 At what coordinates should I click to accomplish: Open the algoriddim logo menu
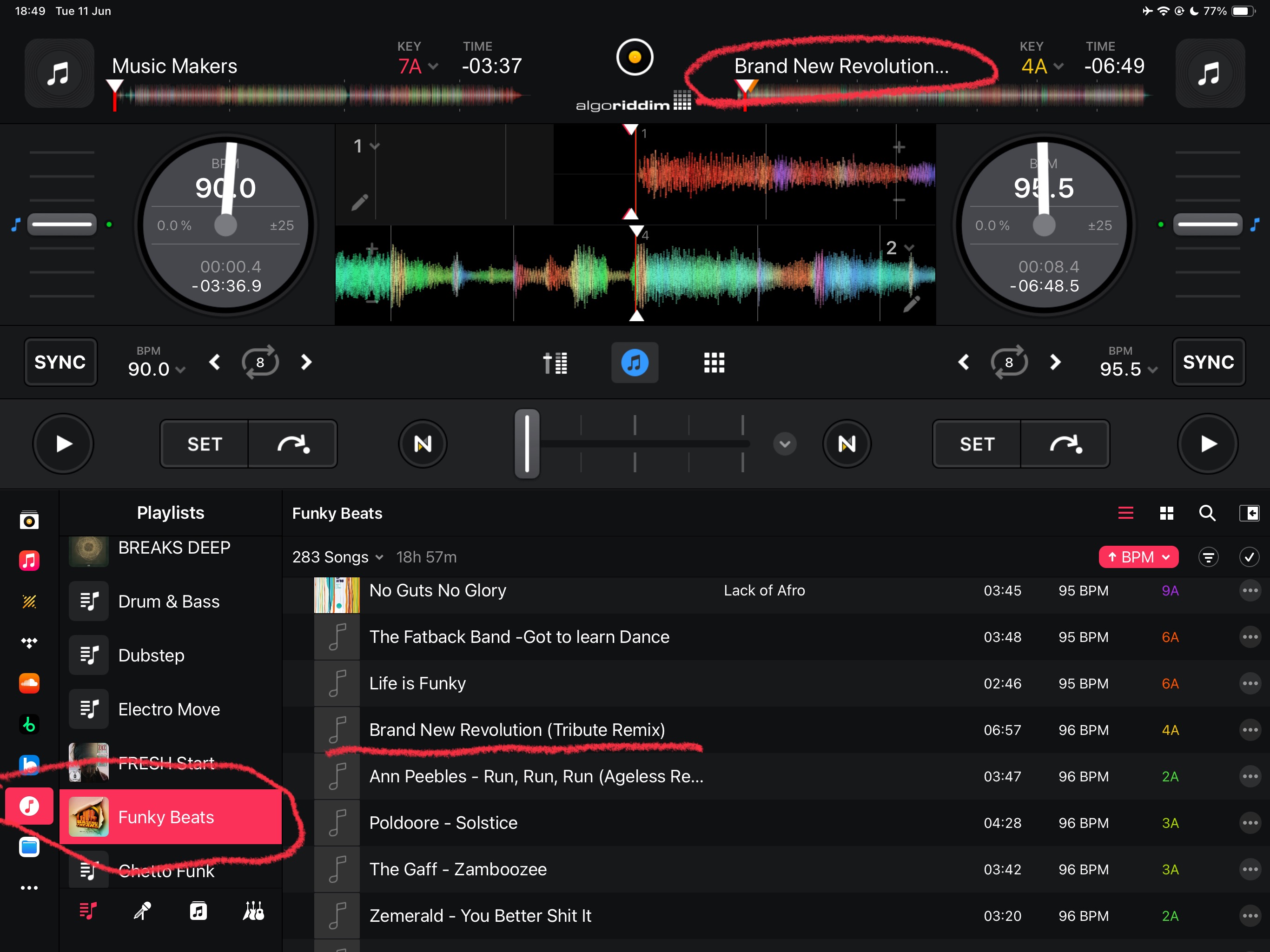click(x=633, y=101)
